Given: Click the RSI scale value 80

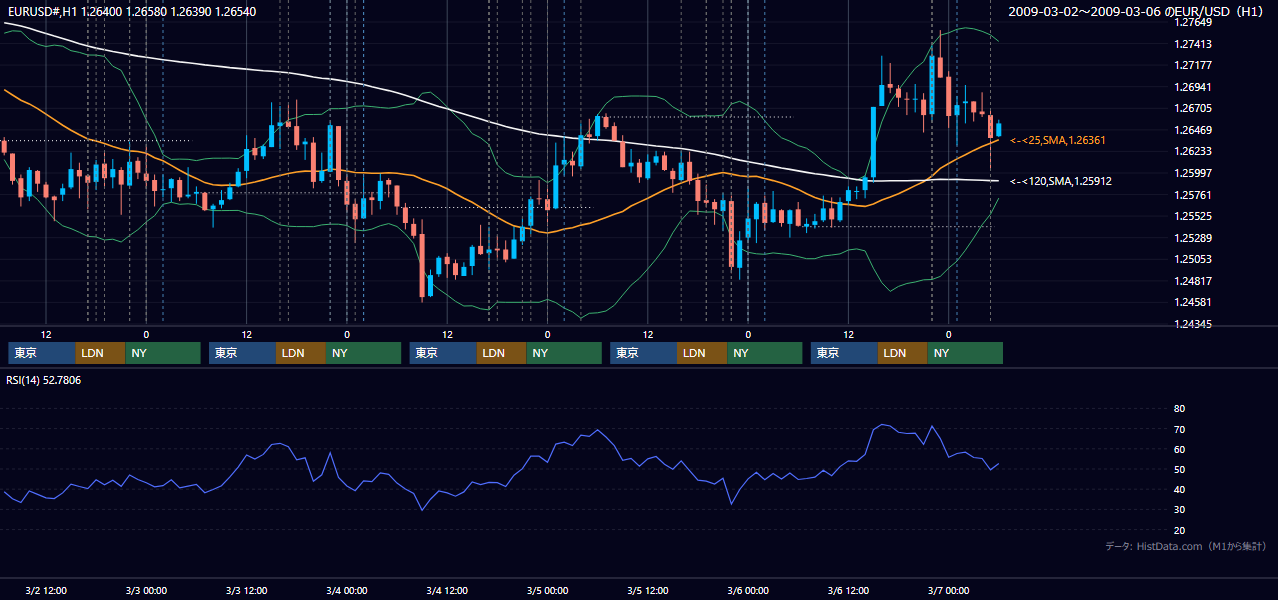Looking at the screenshot, I should [x=1179, y=409].
